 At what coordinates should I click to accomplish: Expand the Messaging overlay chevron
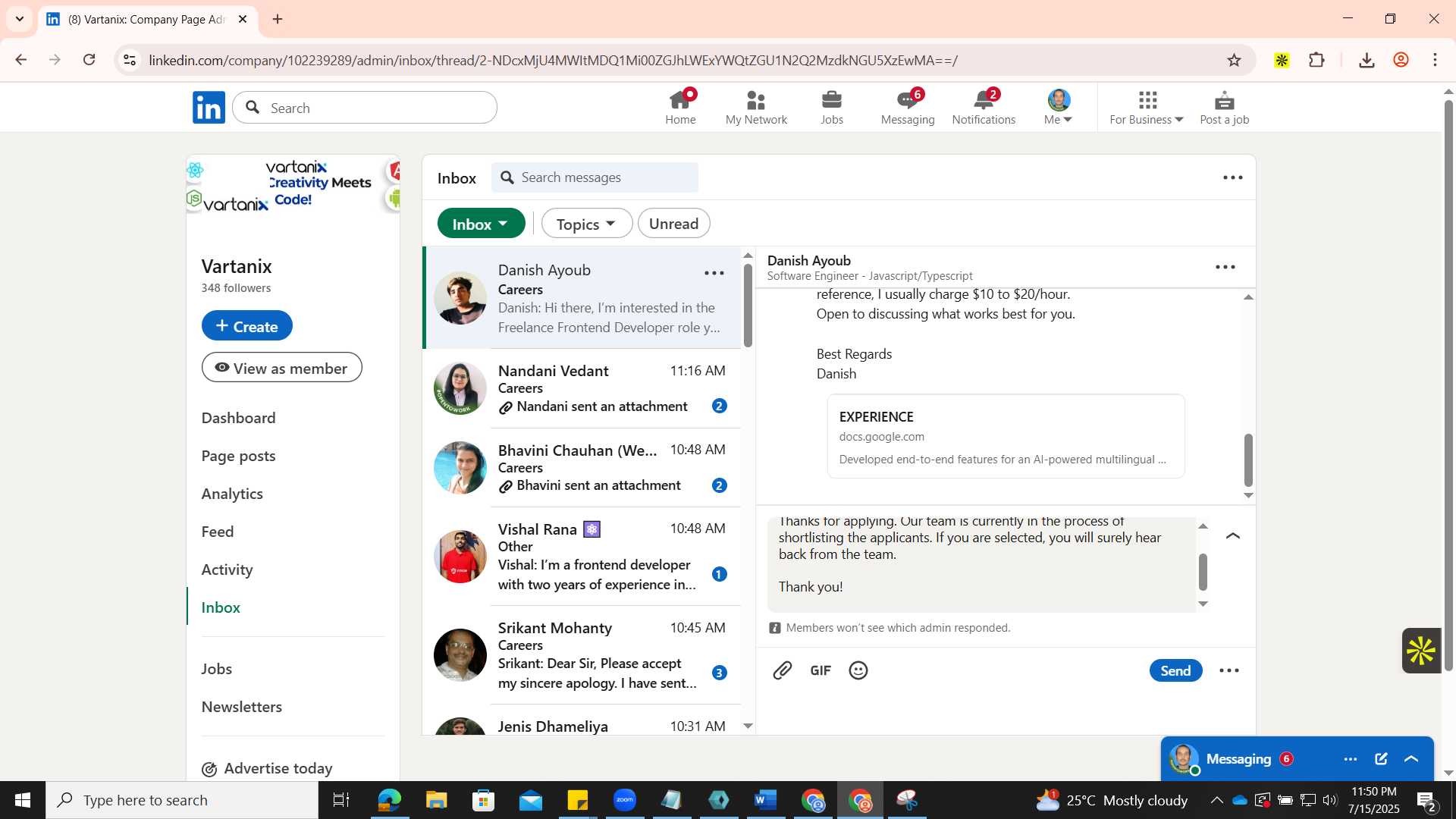(1411, 759)
